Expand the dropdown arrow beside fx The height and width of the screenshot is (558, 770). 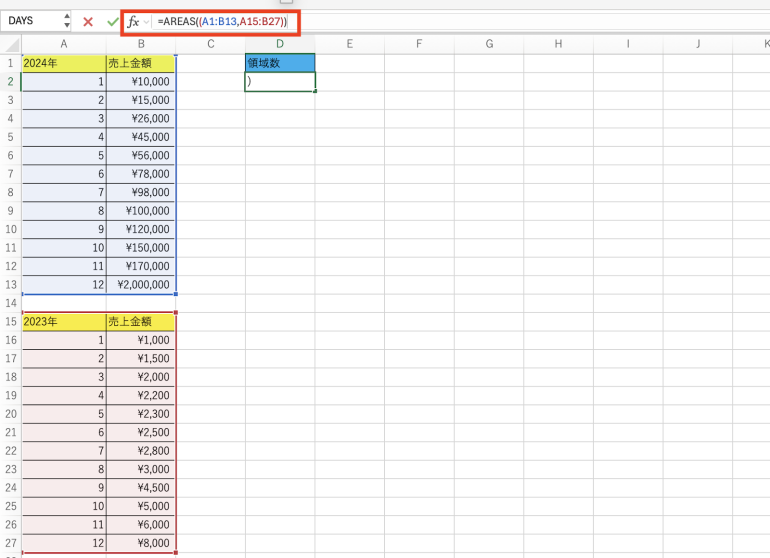point(147,21)
